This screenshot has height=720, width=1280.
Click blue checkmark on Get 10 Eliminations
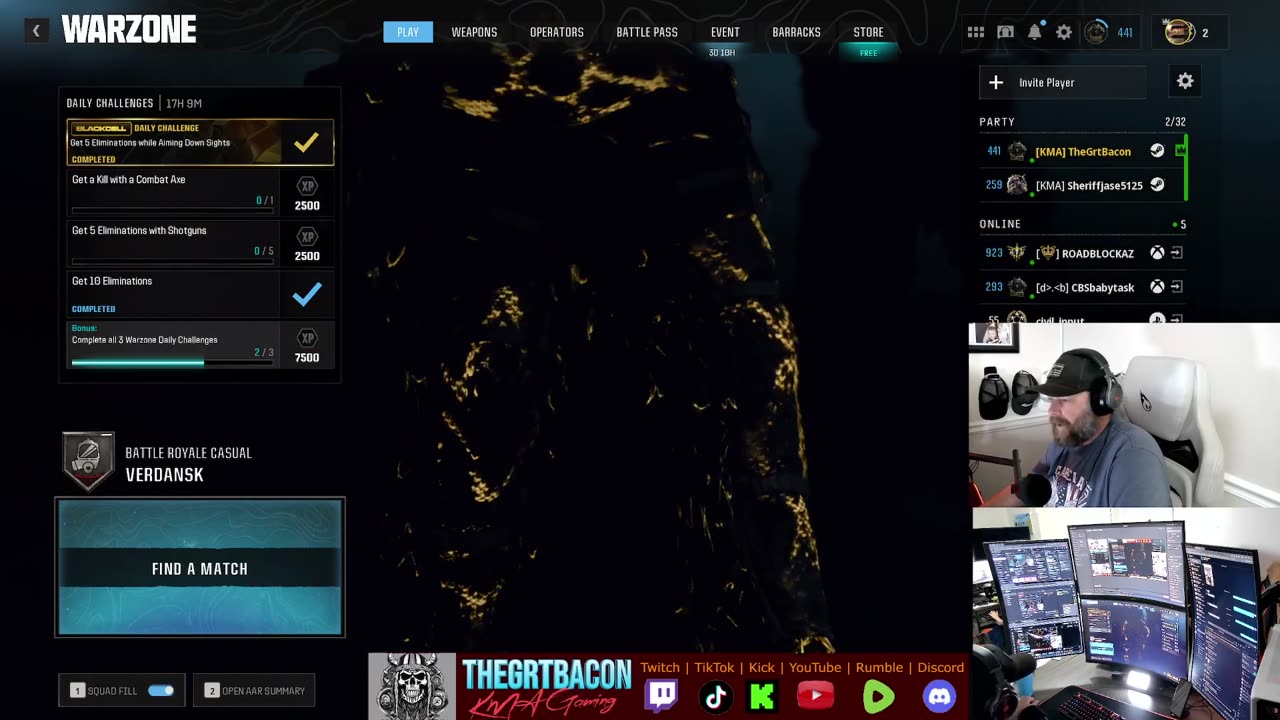(307, 294)
